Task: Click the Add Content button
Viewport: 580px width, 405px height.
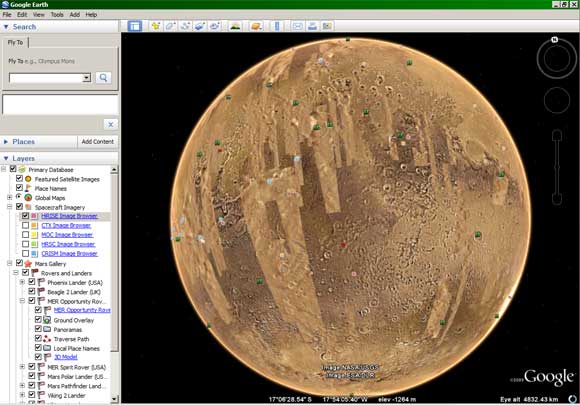Action: point(98,142)
